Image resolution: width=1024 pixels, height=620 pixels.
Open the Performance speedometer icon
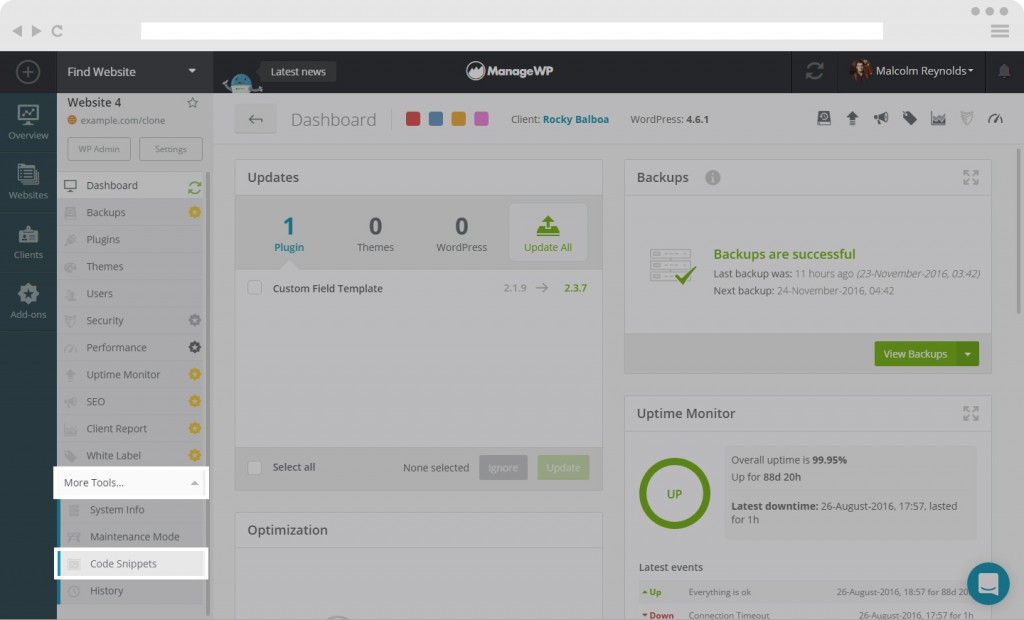(995, 118)
